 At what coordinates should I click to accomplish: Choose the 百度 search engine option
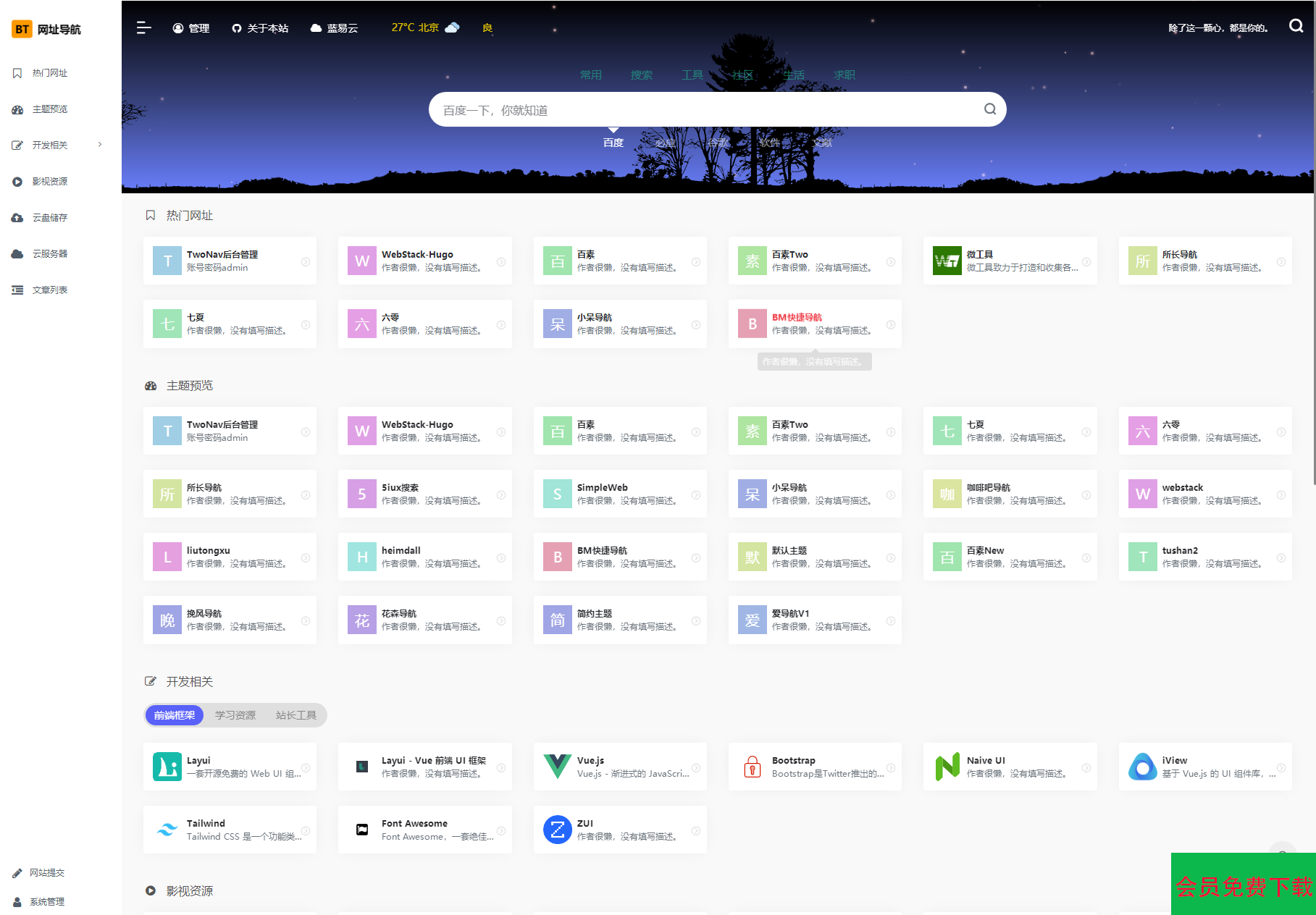pos(613,143)
